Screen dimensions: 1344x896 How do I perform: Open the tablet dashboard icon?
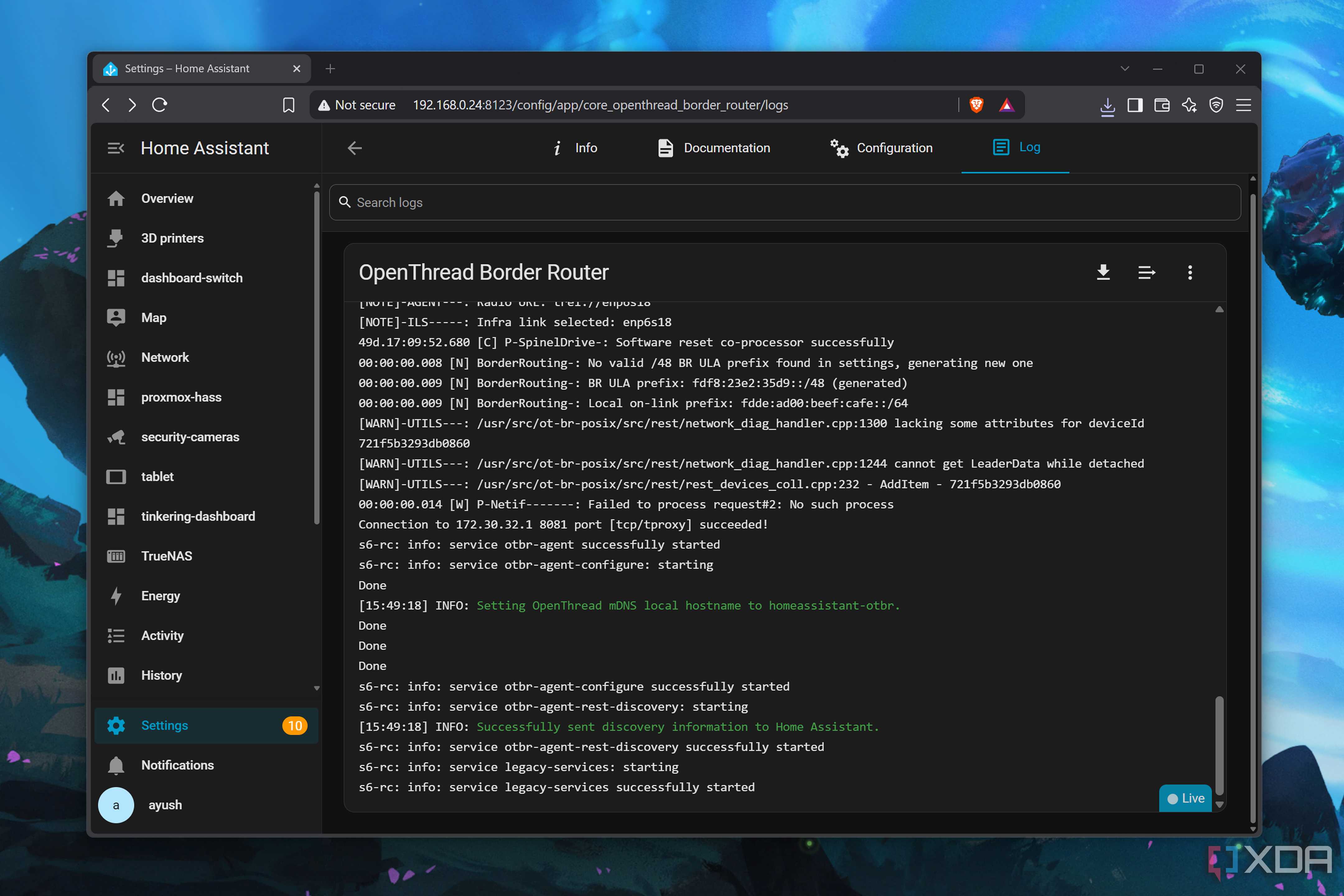[116, 477]
